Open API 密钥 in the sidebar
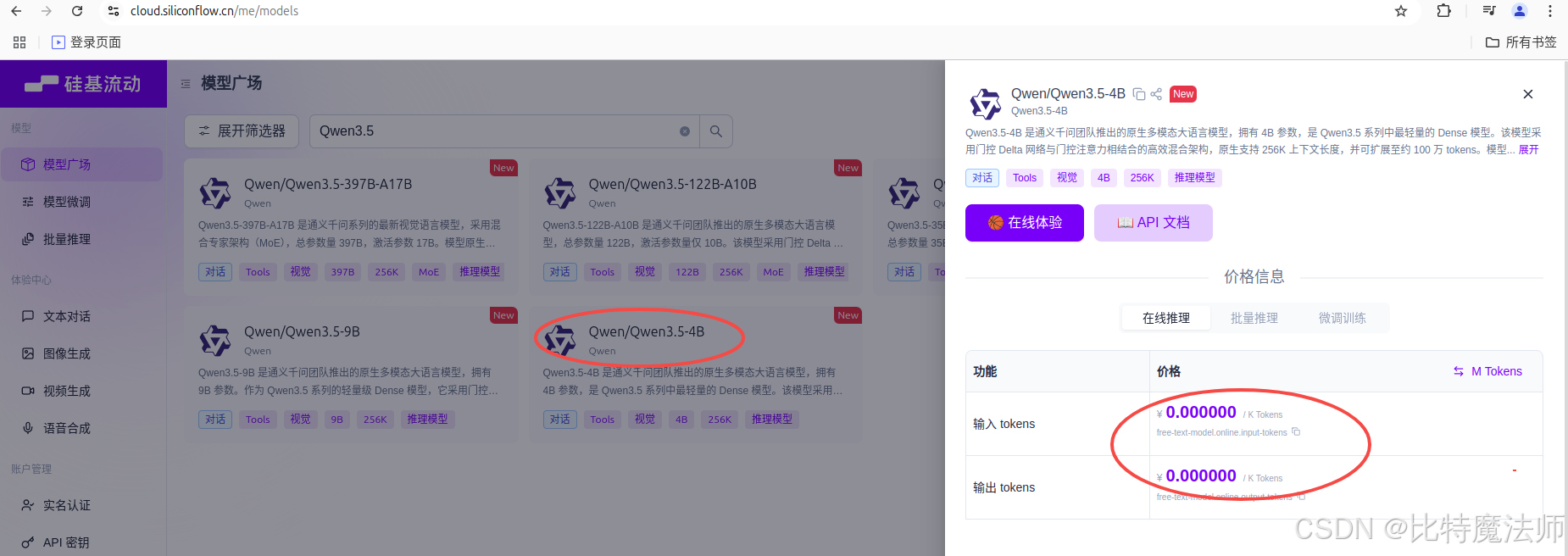Viewport: 1568px width, 556px height. point(81,542)
